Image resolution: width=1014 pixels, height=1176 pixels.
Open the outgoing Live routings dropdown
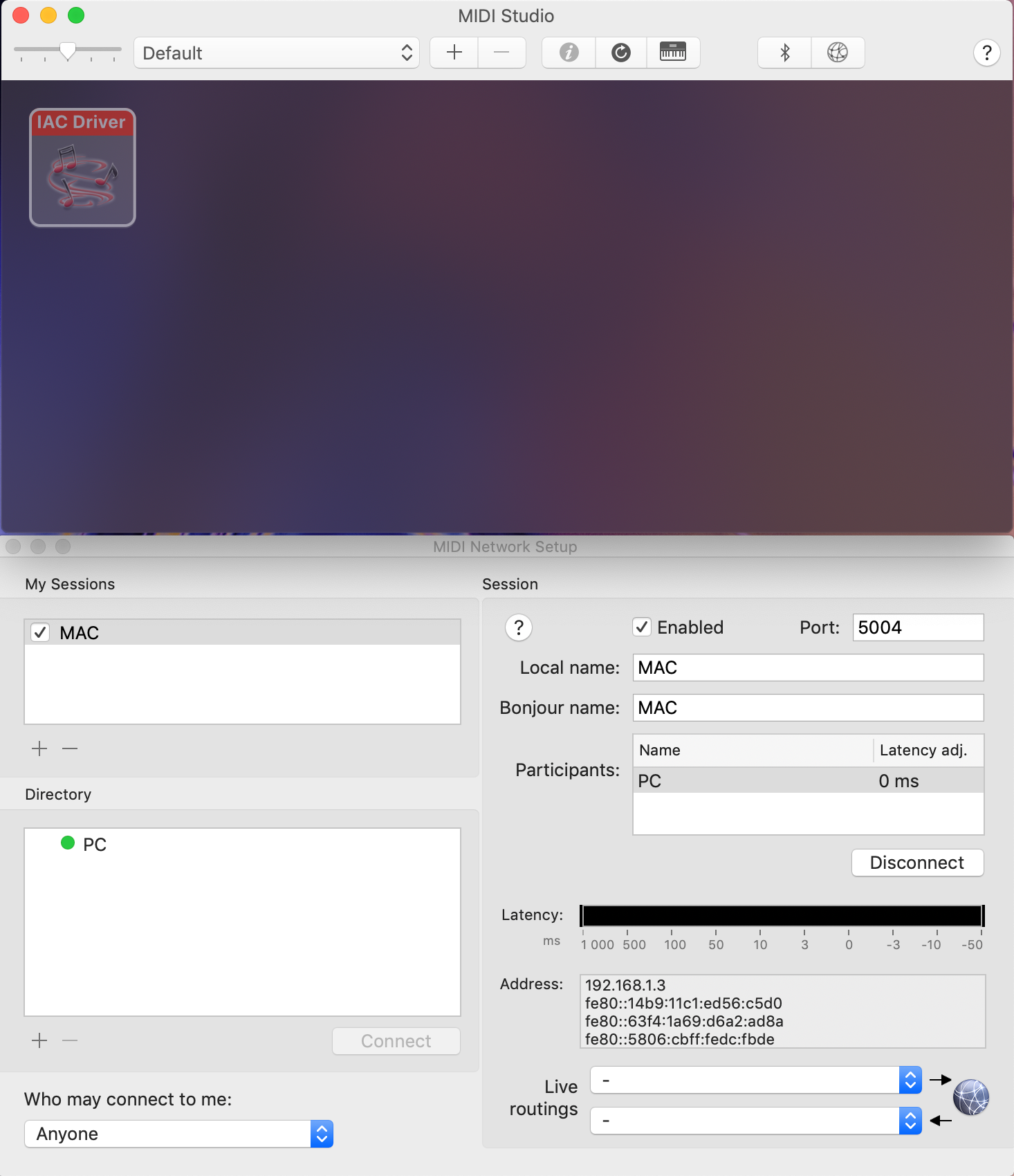[755, 1080]
